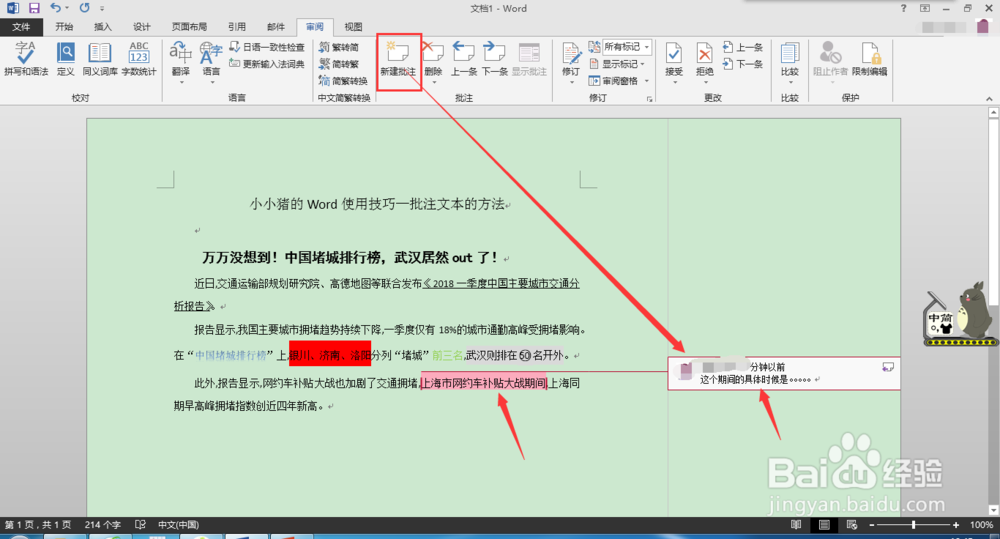
Task: Click the 第1页，共1页 status indicator
Action: [39, 524]
